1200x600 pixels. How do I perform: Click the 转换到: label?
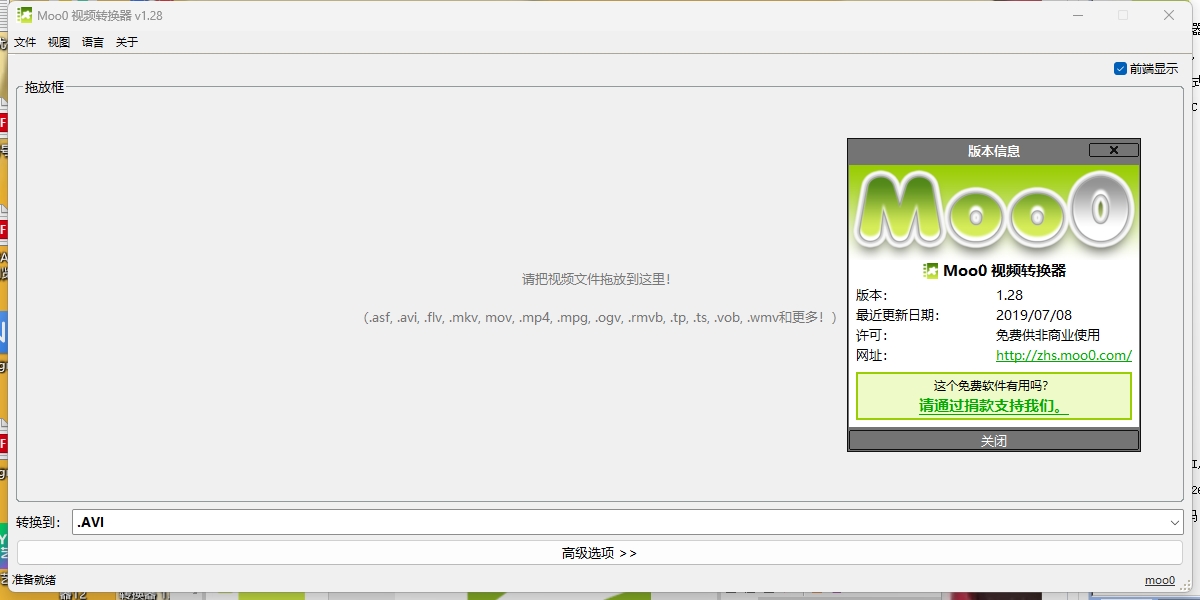tap(39, 522)
